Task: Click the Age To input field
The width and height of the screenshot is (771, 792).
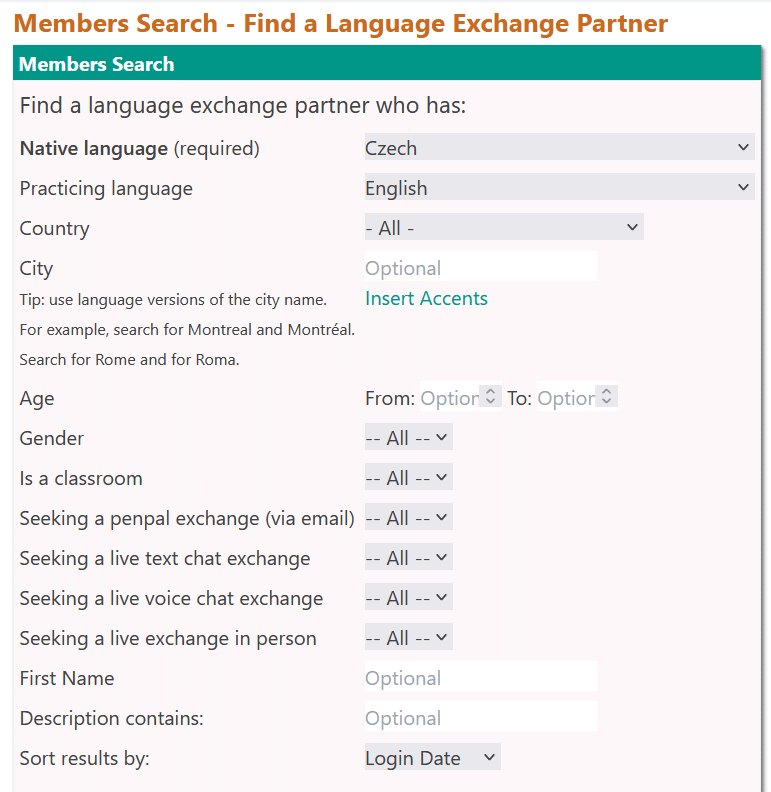Action: point(565,398)
